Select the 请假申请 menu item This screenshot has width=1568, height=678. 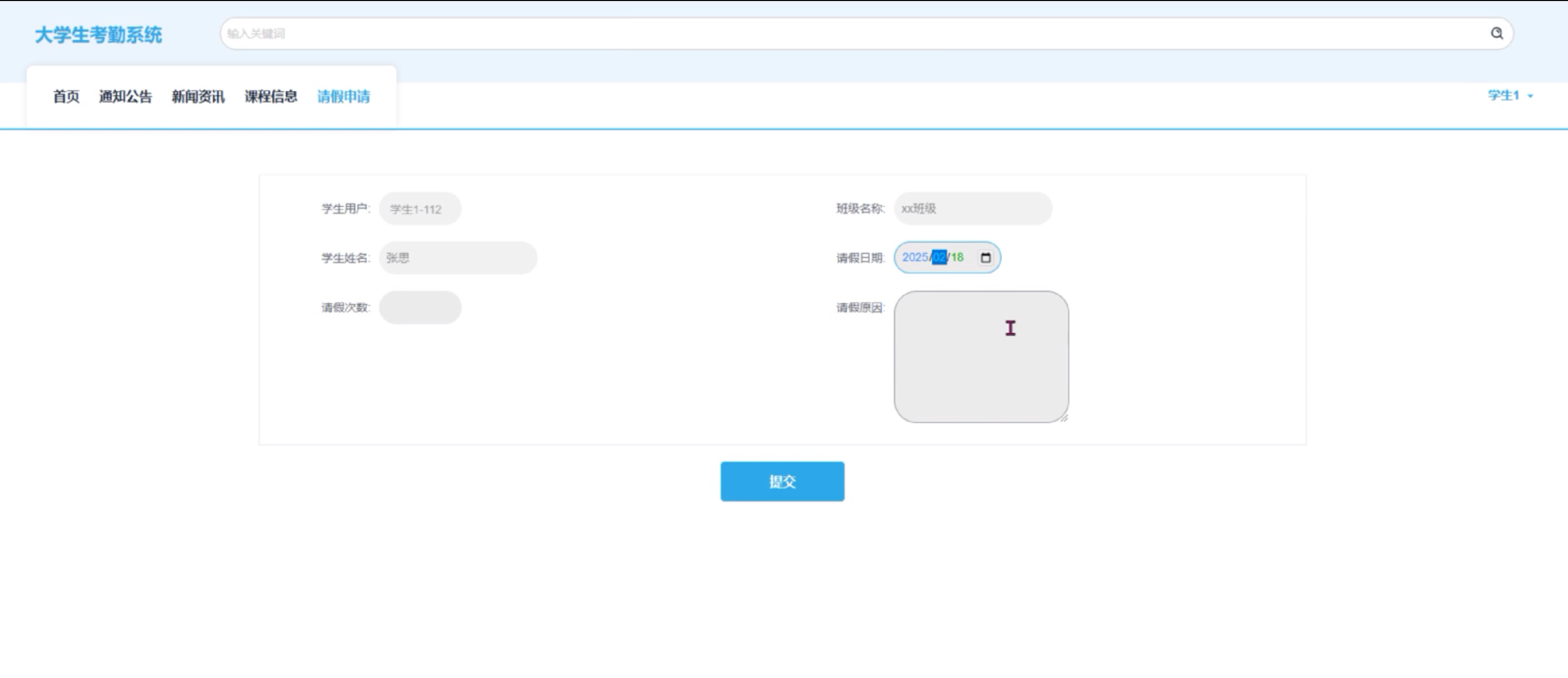(343, 96)
